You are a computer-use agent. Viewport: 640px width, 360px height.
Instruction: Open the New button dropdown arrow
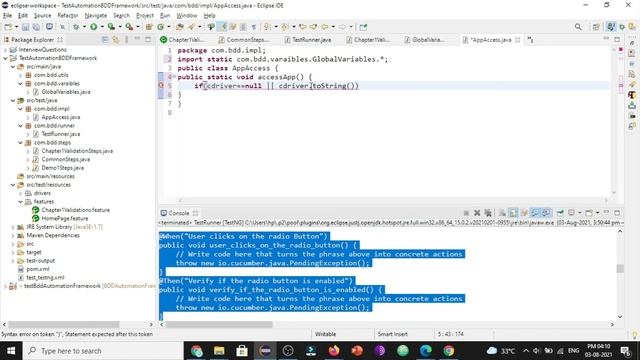click(16, 27)
